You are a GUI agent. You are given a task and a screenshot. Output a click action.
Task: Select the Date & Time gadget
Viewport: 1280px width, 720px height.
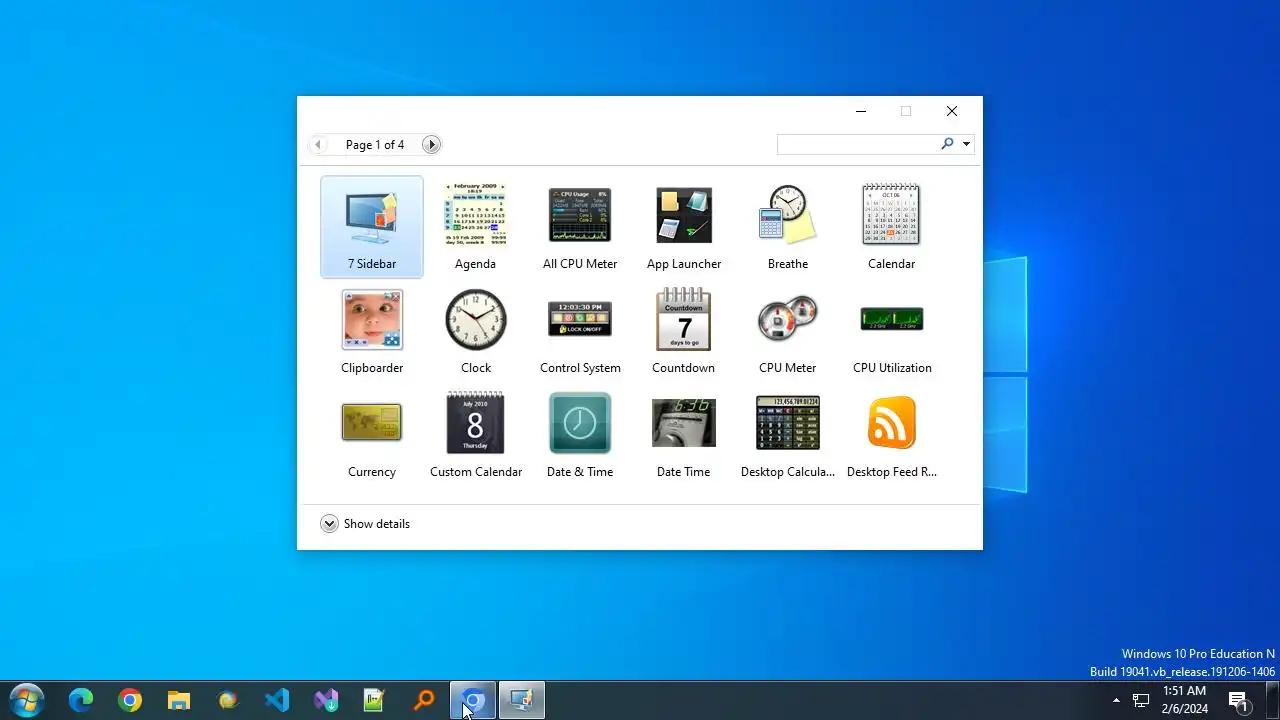click(580, 435)
